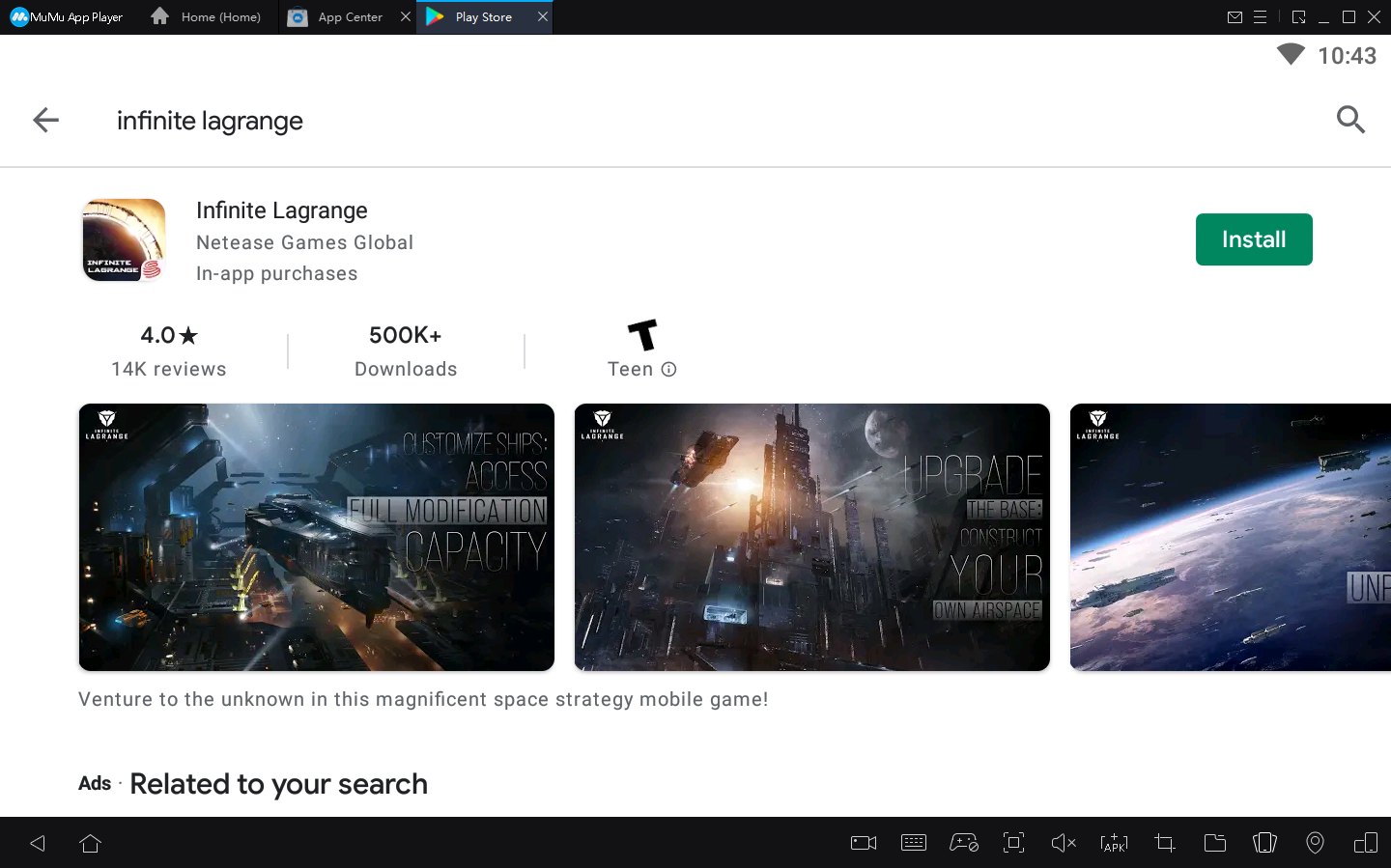This screenshot has width=1391, height=868.
Task: Close the App Center tab
Action: coord(406,16)
